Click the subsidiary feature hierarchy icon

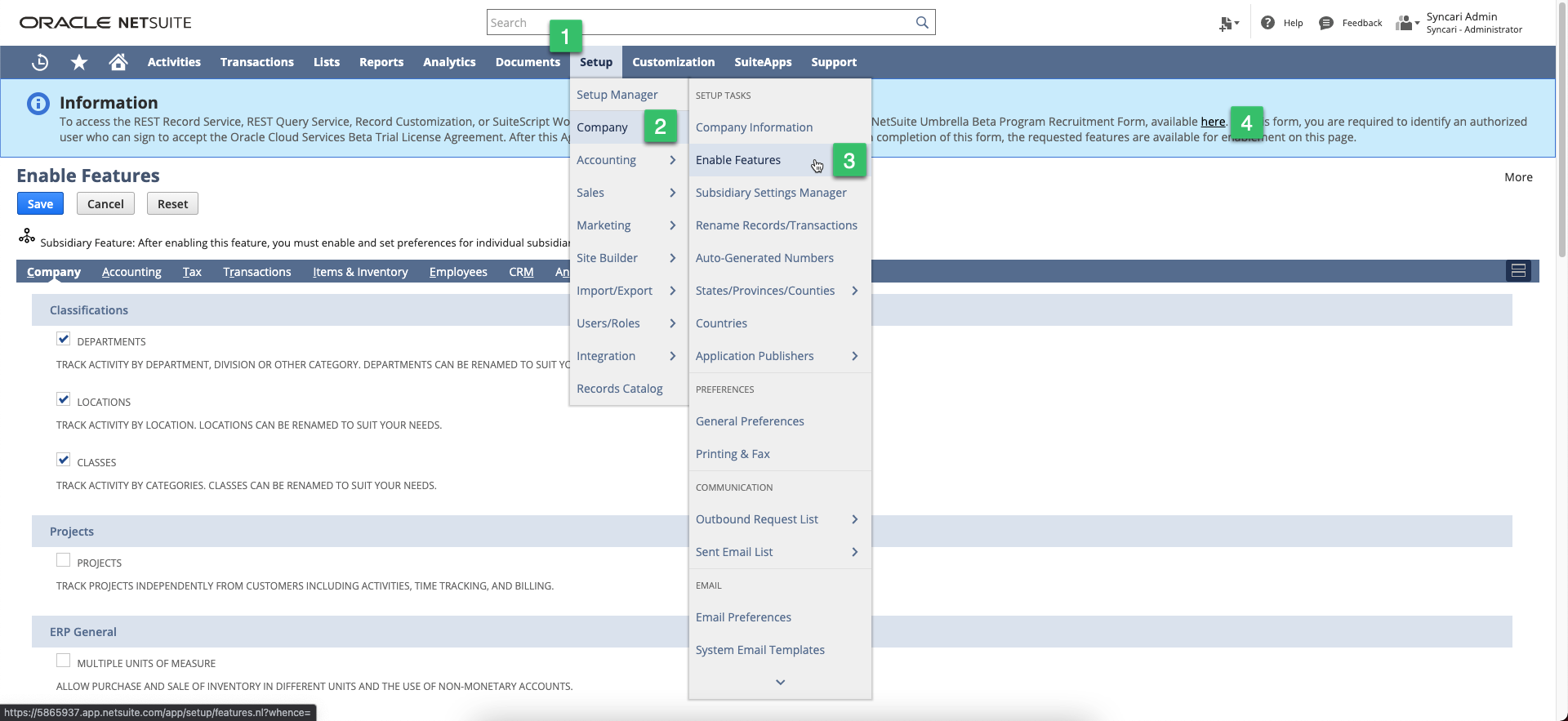coord(27,236)
